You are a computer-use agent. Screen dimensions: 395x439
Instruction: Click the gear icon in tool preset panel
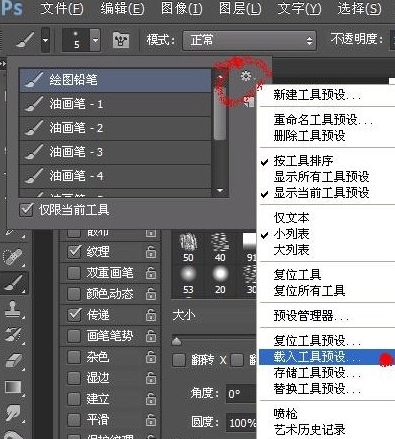point(246,76)
